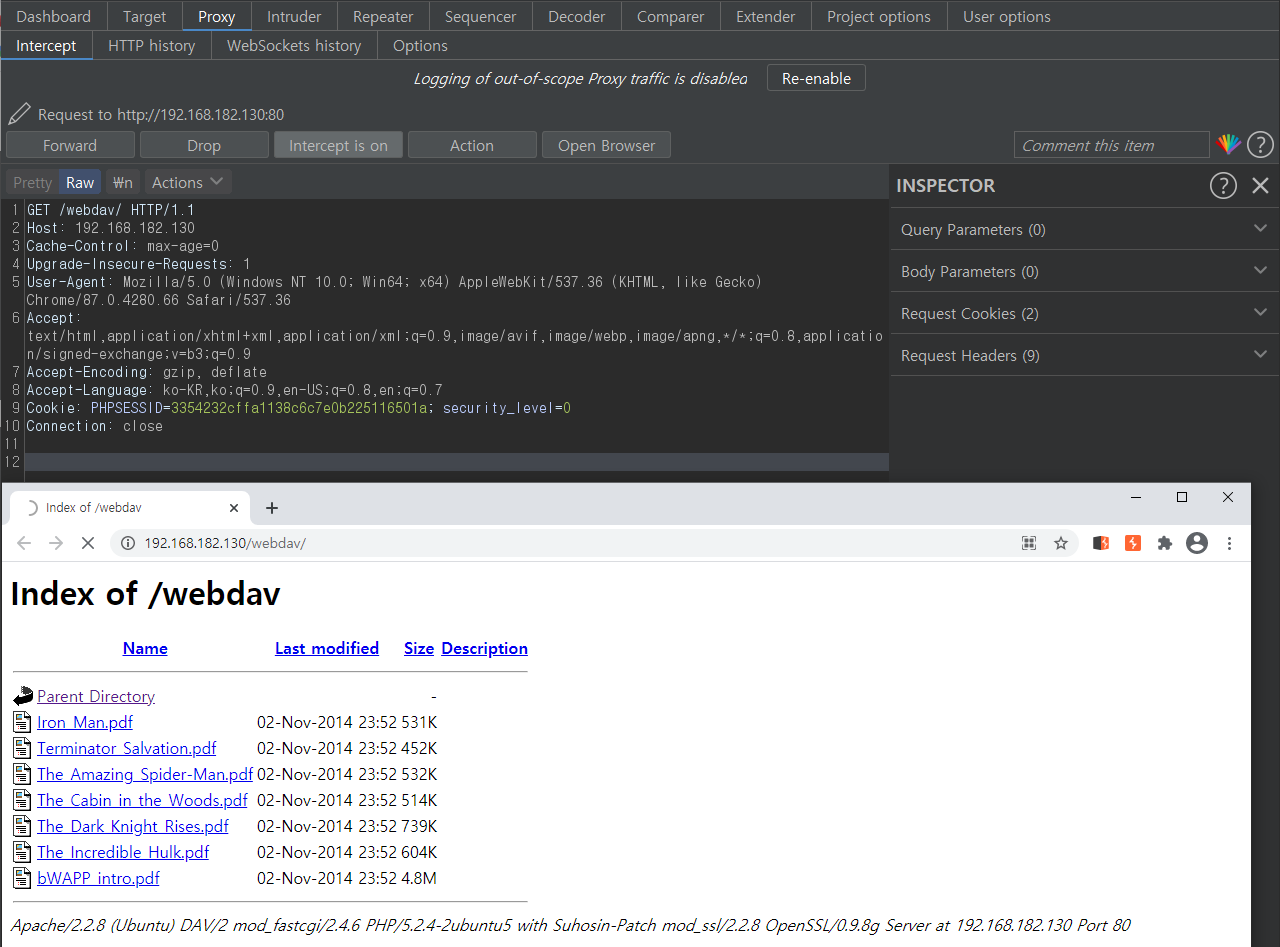
Task: Click the file icon beside The_Dark_Knight_Rises.pdf
Action: tap(22, 826)
